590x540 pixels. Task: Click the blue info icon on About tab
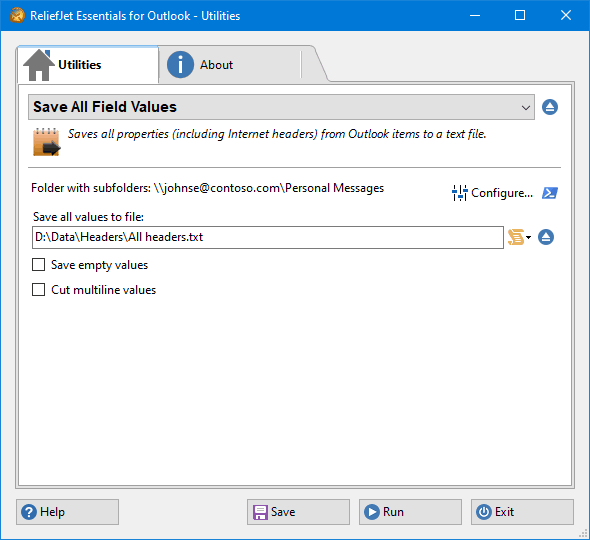pyautogui.click(x=180, y=65)
